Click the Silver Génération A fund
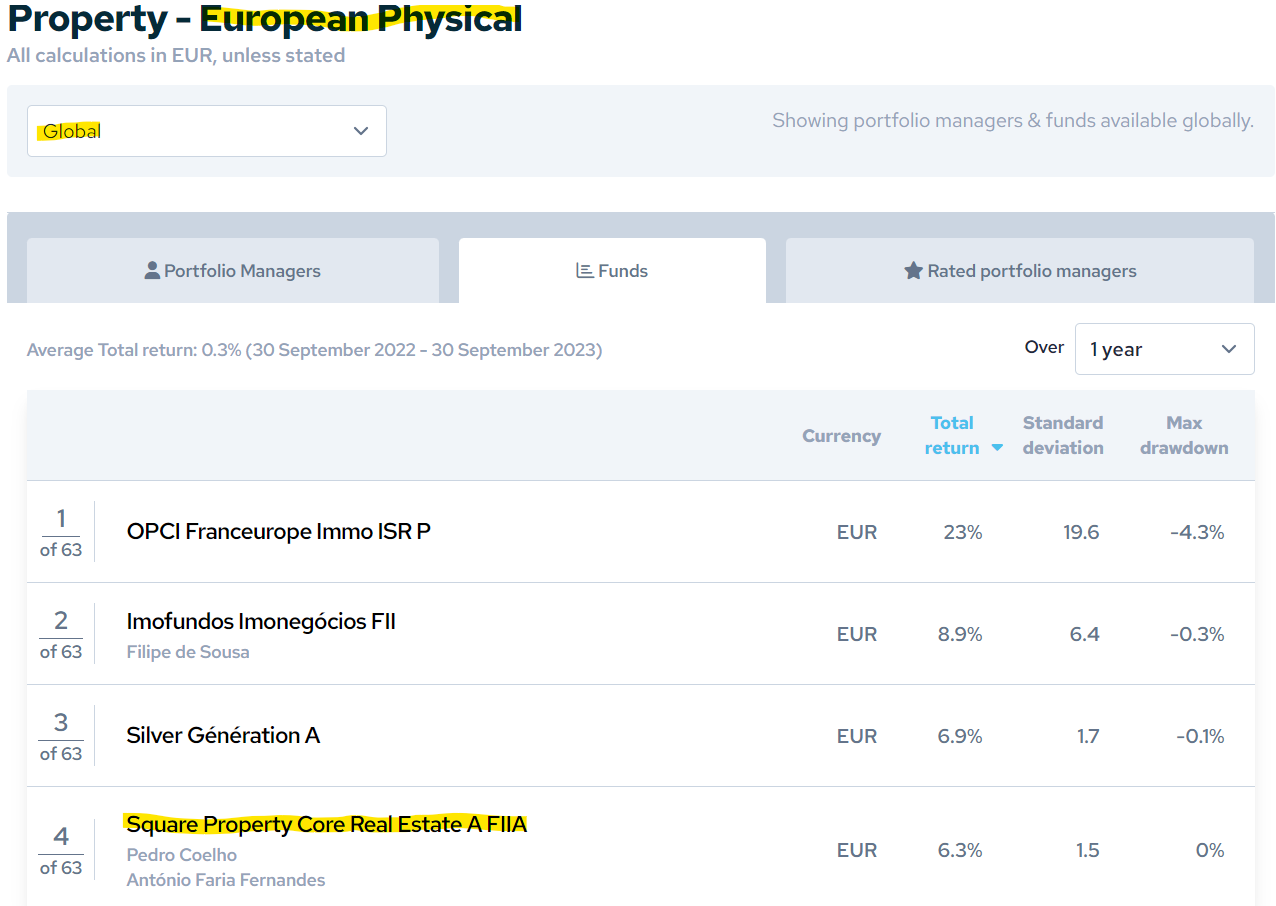Screen dimensions: 1276x906 point(223,735)
